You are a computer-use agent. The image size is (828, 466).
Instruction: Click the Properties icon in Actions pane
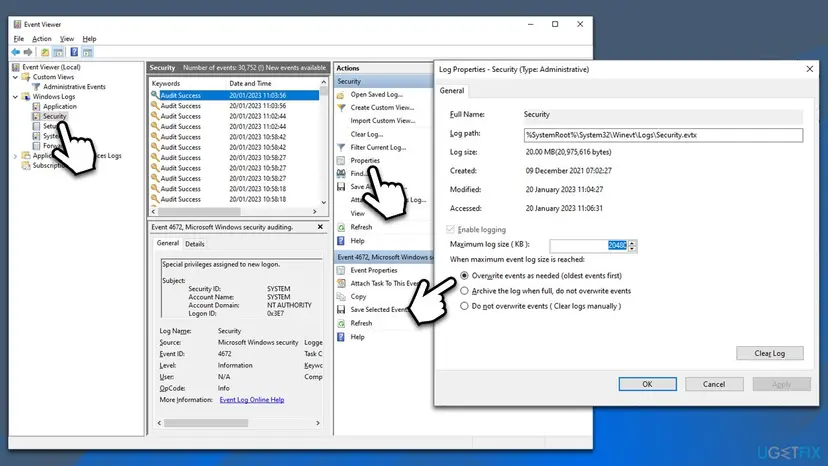[x=341, y=161]
